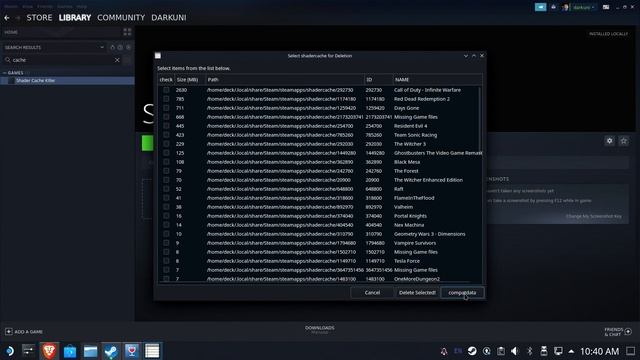The width and height of the screenshot is (640, 360).
Task: Check the Call of Duty - Infinite Warfare row
Action: point(166,90)
